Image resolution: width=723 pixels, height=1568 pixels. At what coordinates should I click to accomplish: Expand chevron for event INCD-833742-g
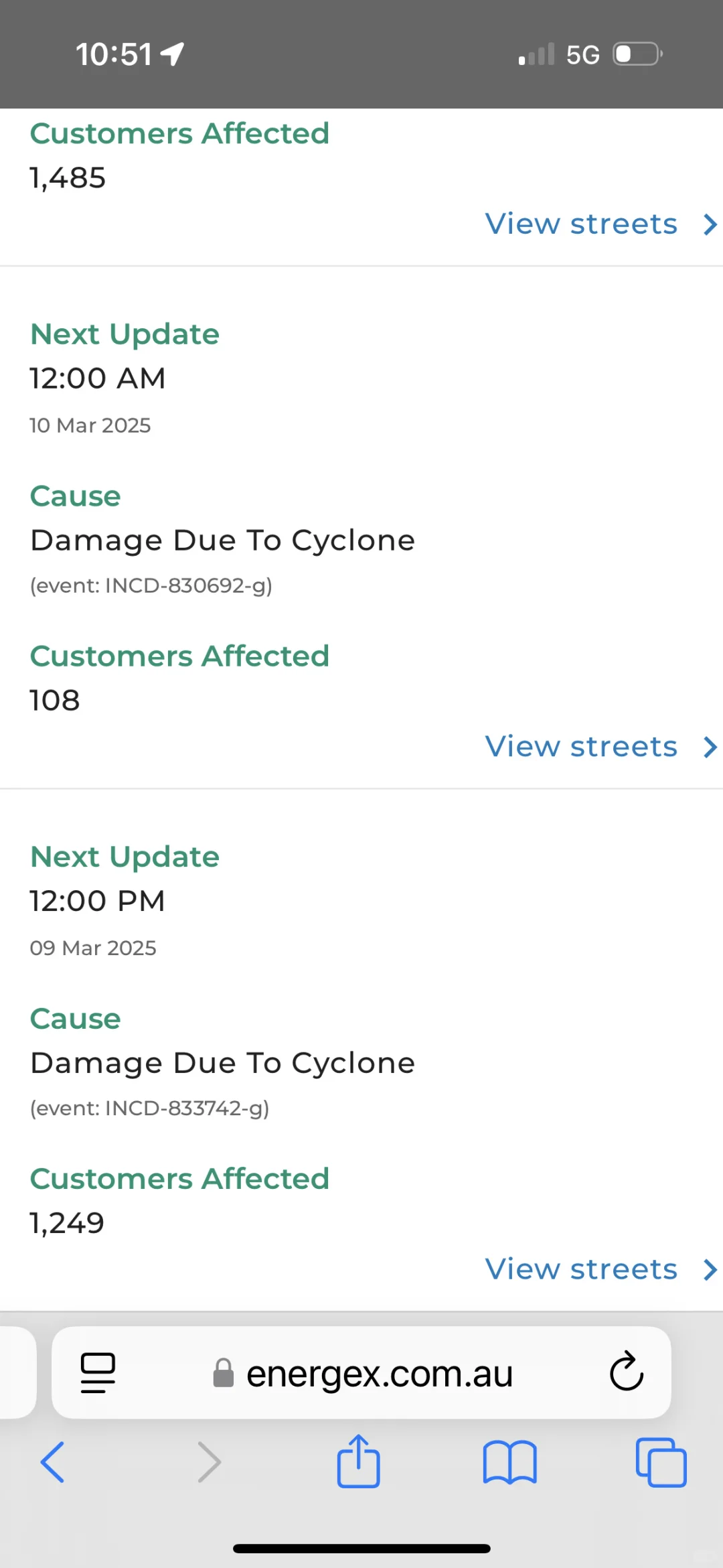(x=710, y=1269)
